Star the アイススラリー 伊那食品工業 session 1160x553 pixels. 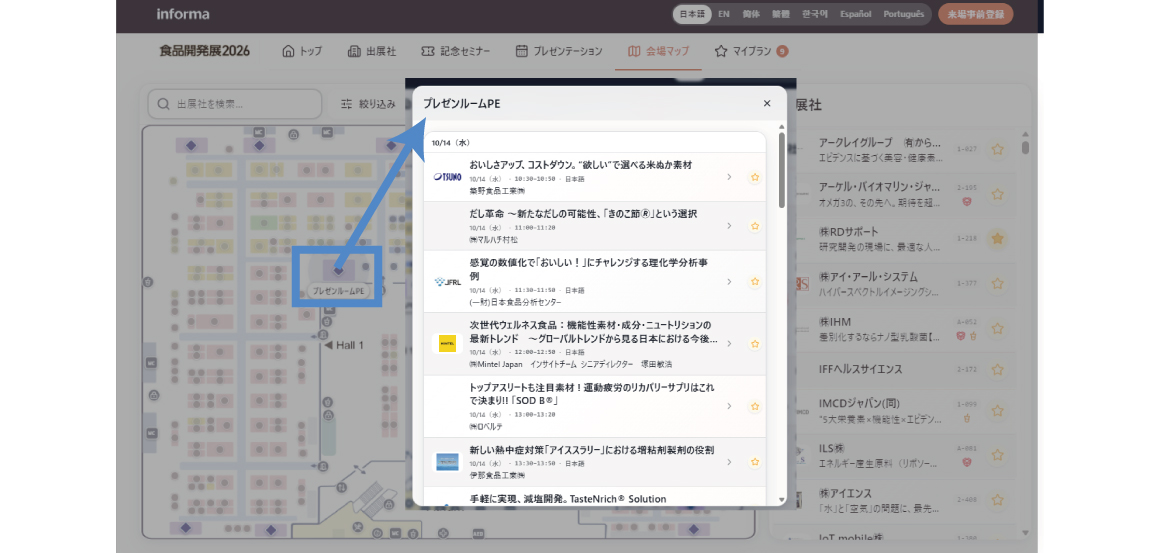[755, 462]
